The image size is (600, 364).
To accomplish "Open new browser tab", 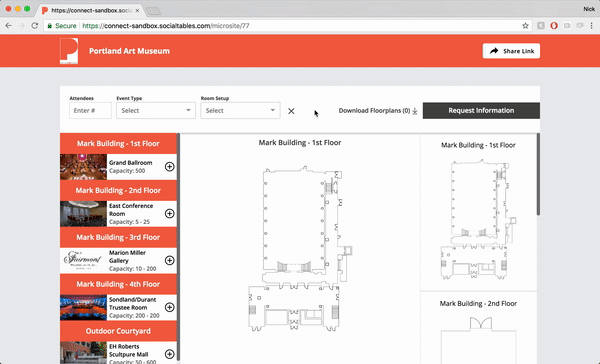I will [153, 11].
